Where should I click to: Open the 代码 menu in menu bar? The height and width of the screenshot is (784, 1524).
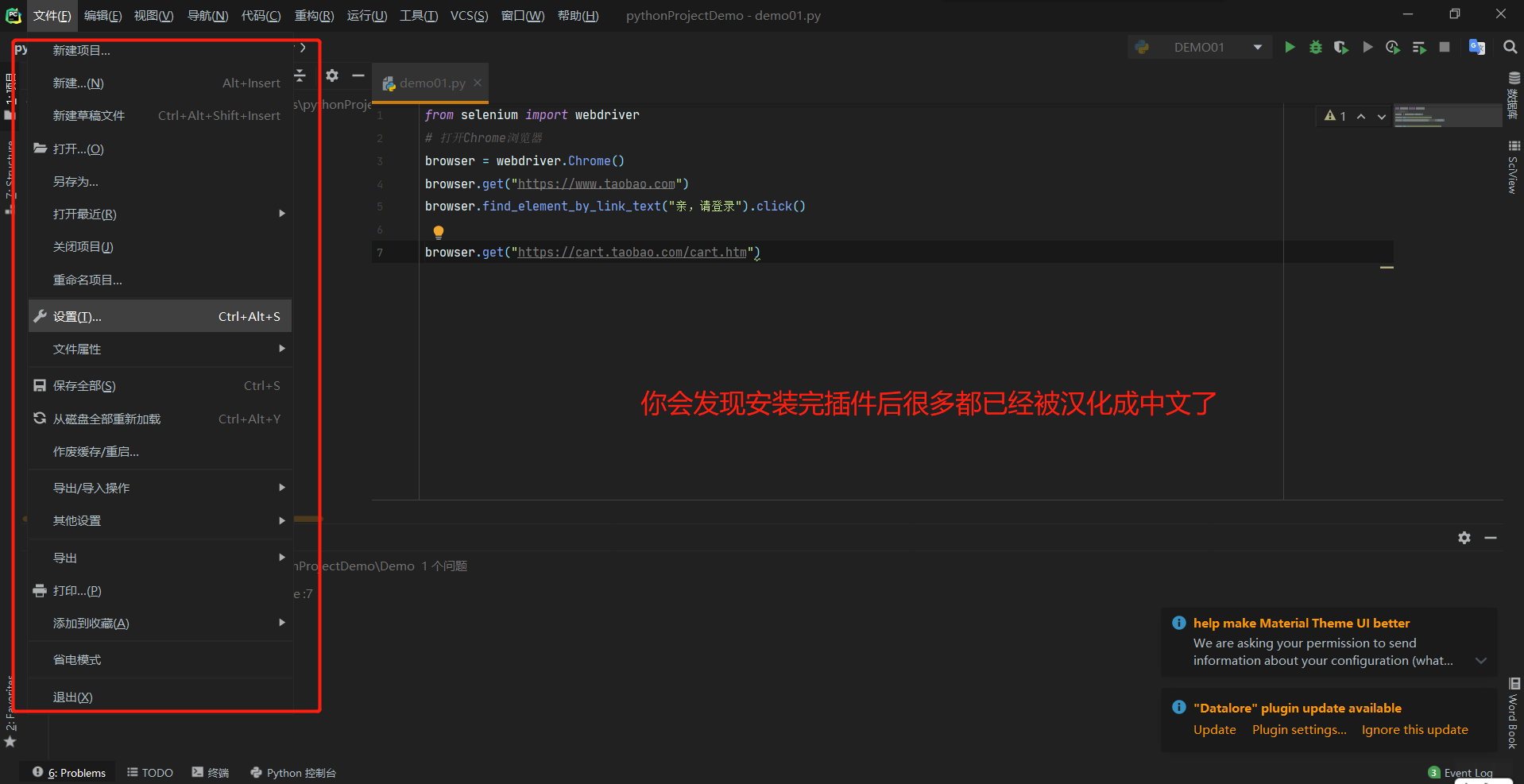pyautogui.click(x=261, y=16)
